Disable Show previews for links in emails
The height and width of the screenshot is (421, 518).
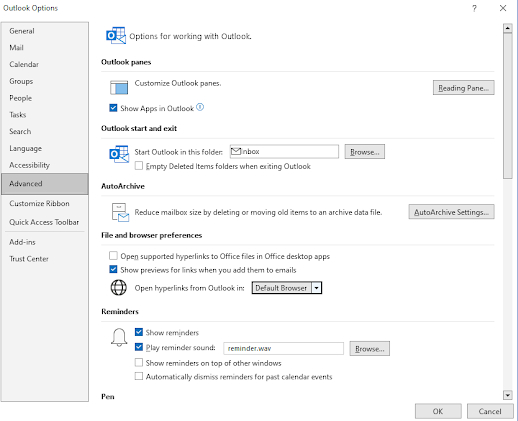point(113,269)
